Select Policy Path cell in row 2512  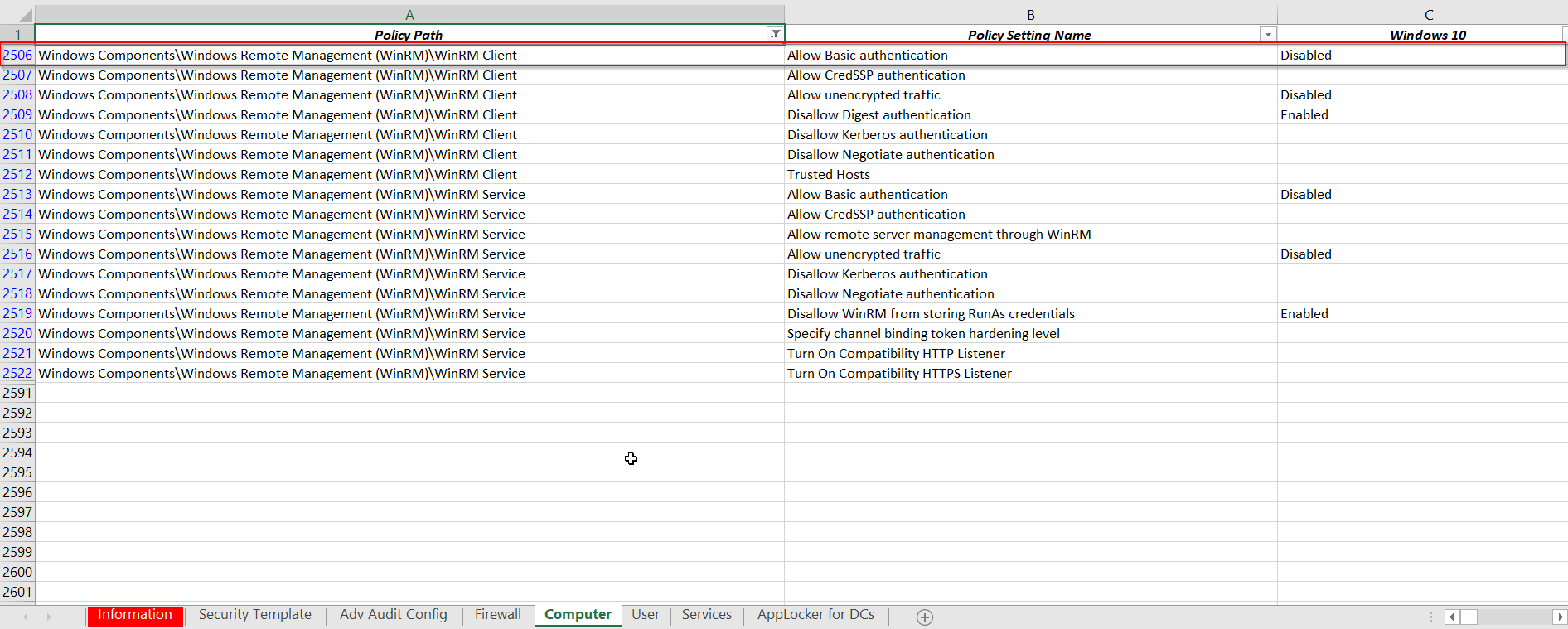point(409,174)
